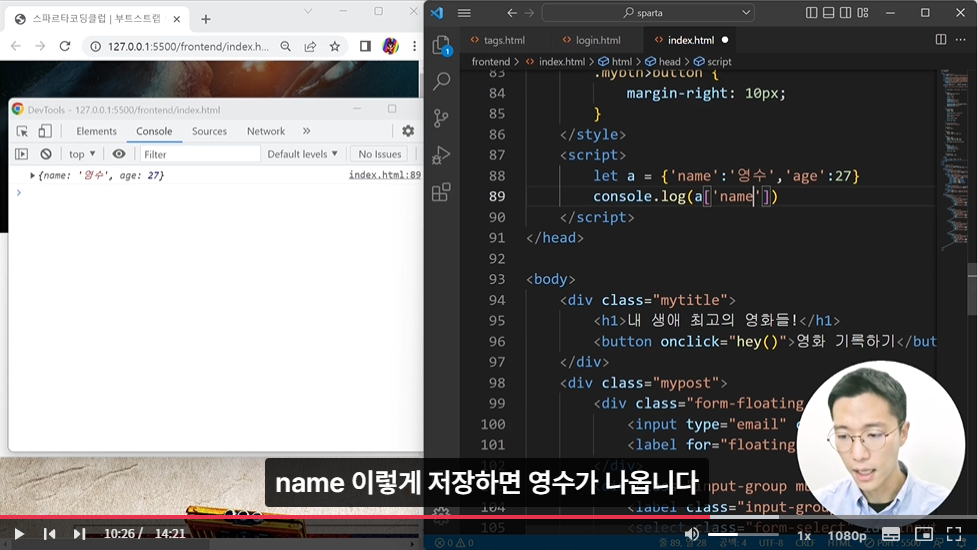The height and width of the screenshot is (550, 977).
Task: Click No Issues button
Action: click(x=379, y=154)
